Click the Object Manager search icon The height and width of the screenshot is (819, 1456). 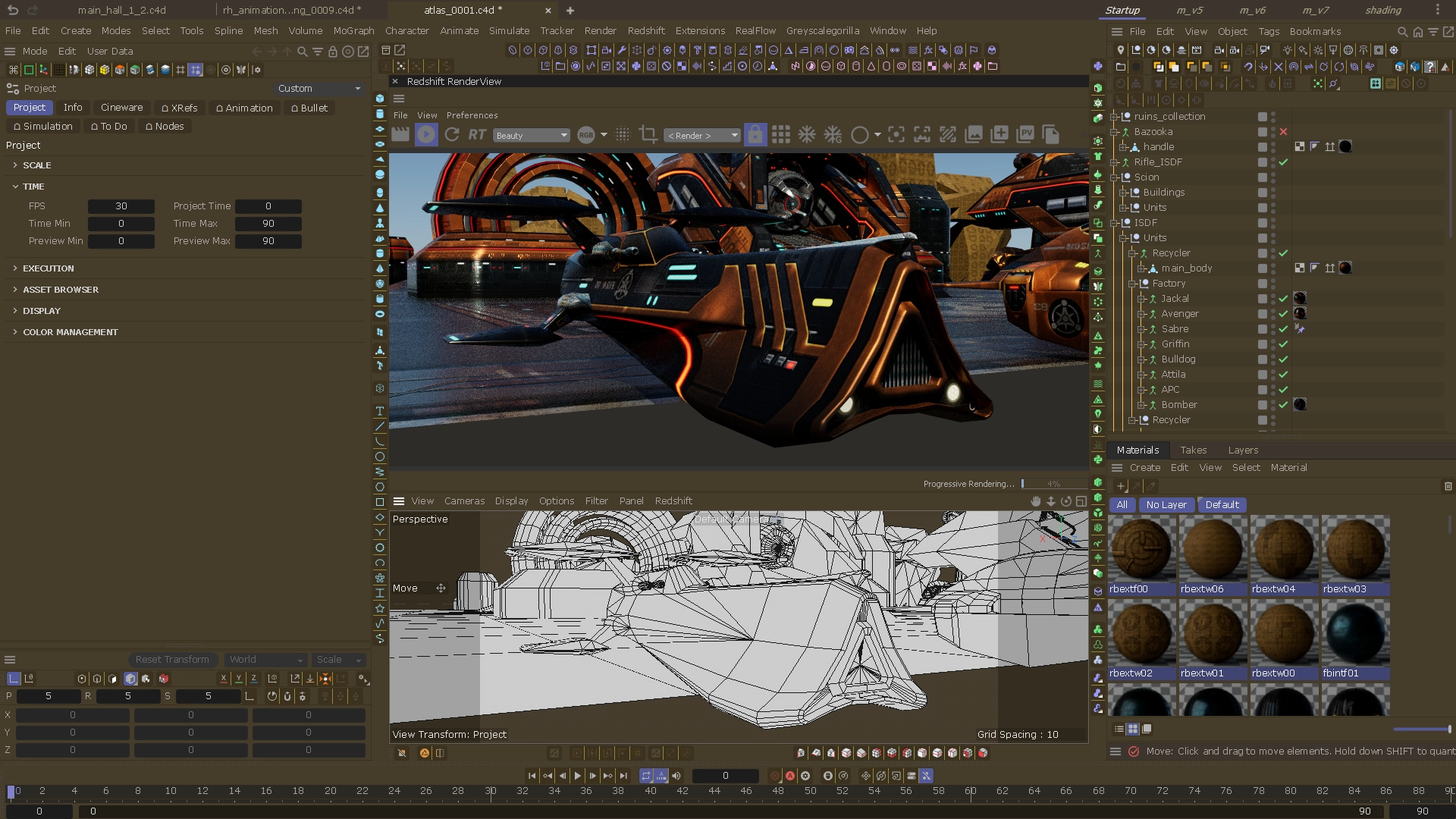1402,32
